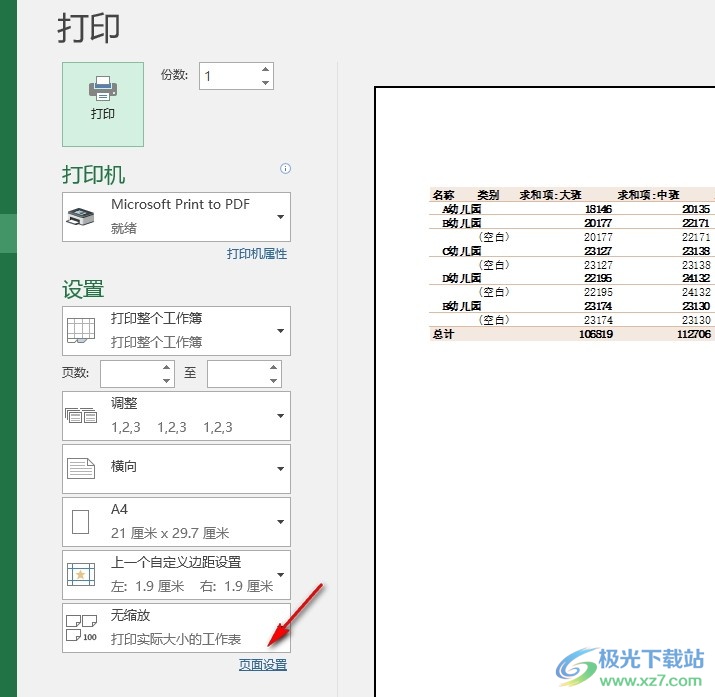Click the custom margins star icon
Image resolution: width=715 pixels, height=697 pixels.
[x=81, y=574]
